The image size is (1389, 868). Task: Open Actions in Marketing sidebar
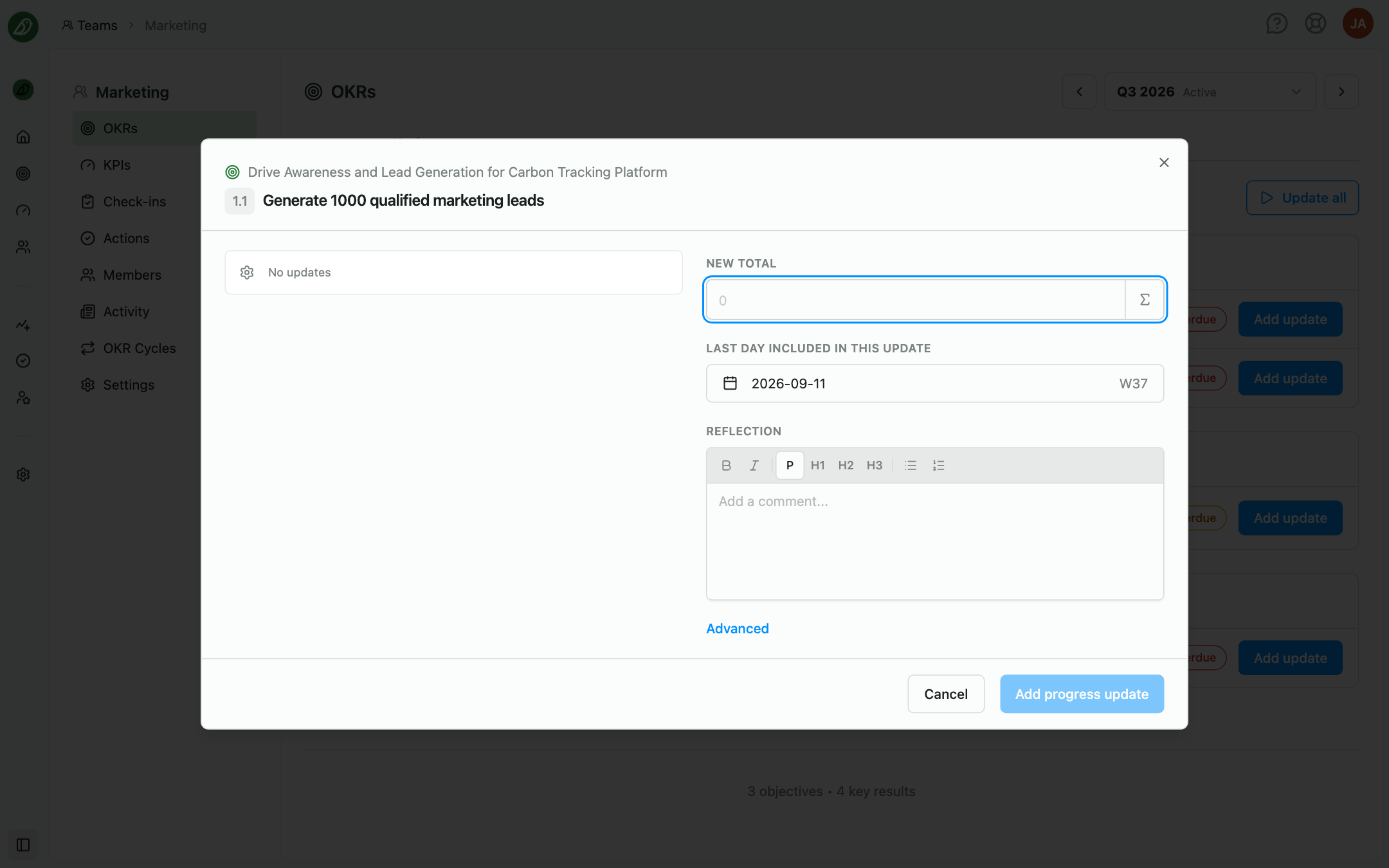165,238
